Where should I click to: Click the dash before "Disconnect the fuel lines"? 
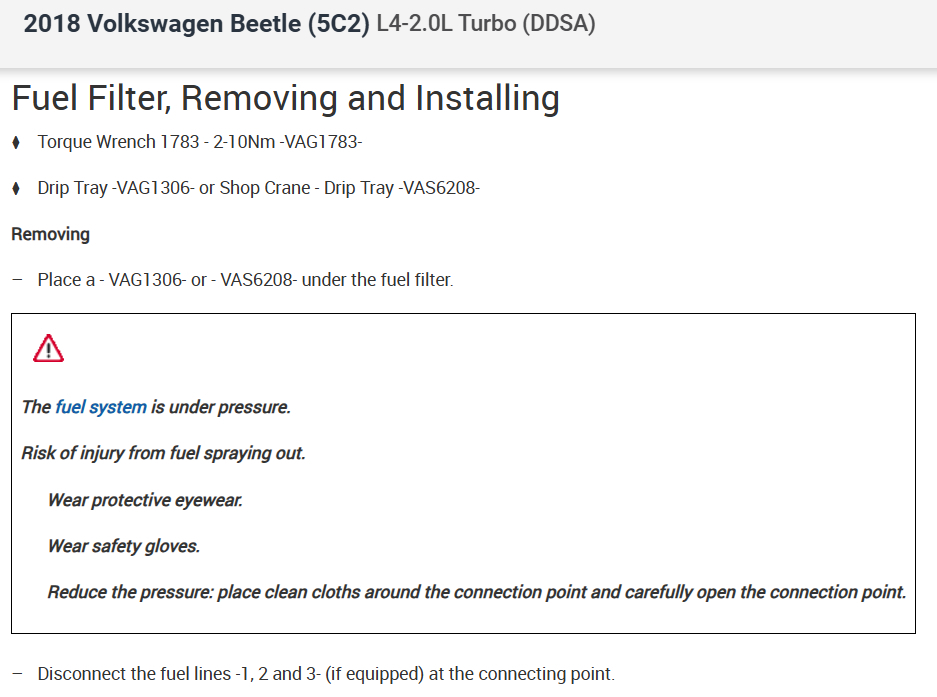pyautogui.click(x=17, y=674)
